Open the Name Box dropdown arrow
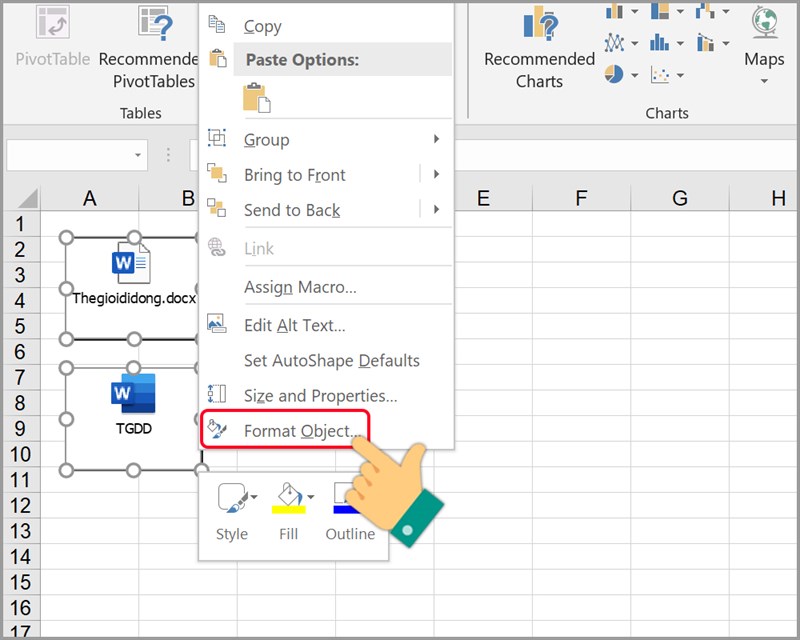800x640 pixels. [138, 155]
